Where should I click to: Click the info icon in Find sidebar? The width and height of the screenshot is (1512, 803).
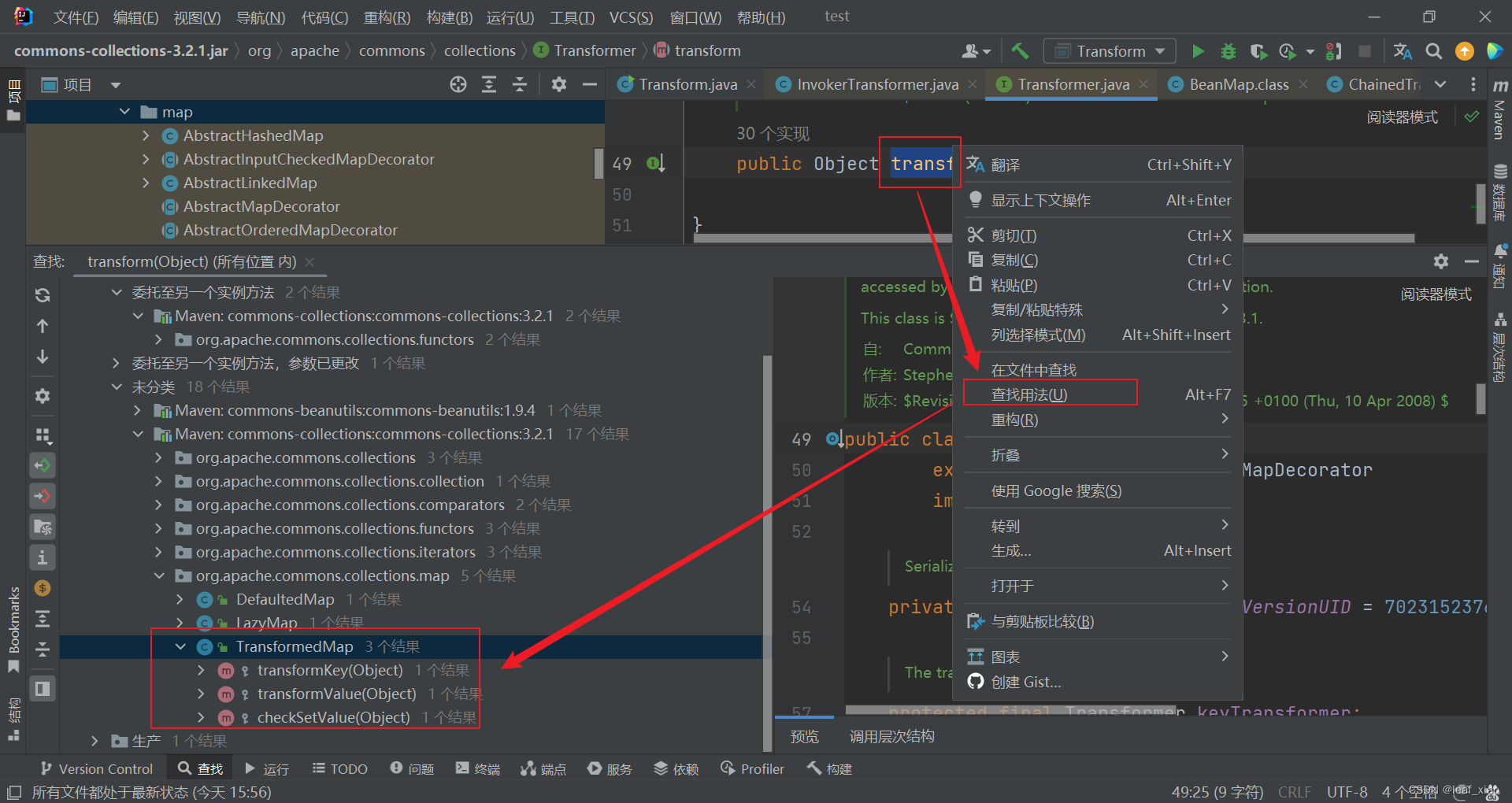(43, 557)
